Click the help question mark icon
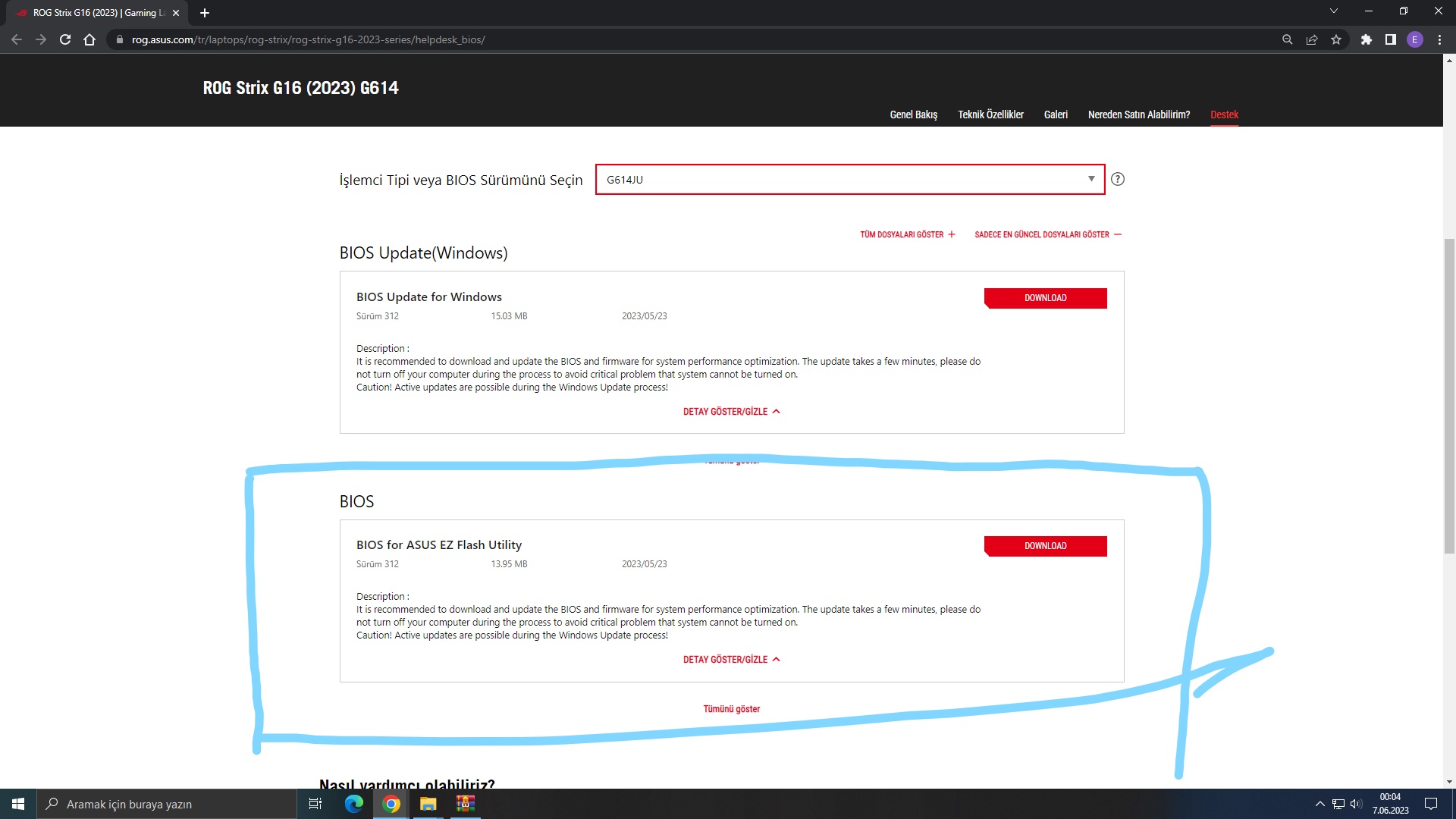 pos(1117,179)
